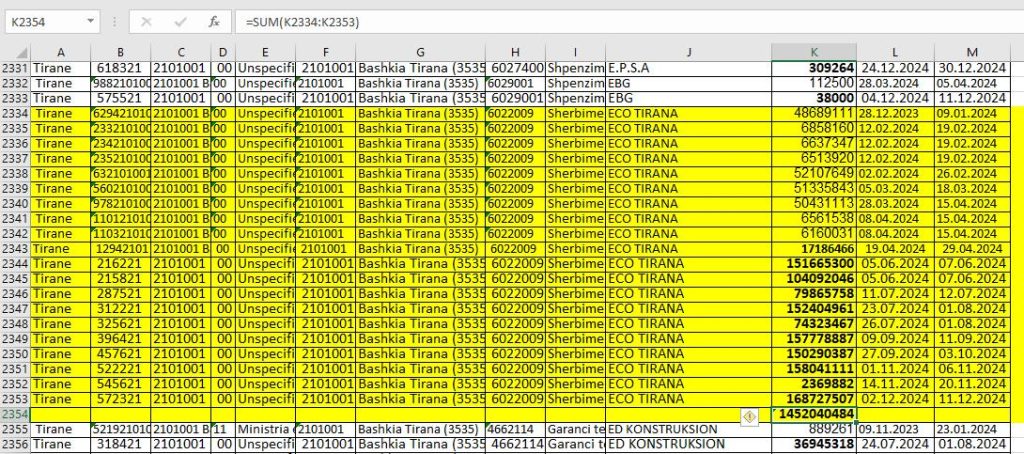Select column H header
Image resolution: width=1024 pixels, height=454 pixels.
click(x=516, y=53)
